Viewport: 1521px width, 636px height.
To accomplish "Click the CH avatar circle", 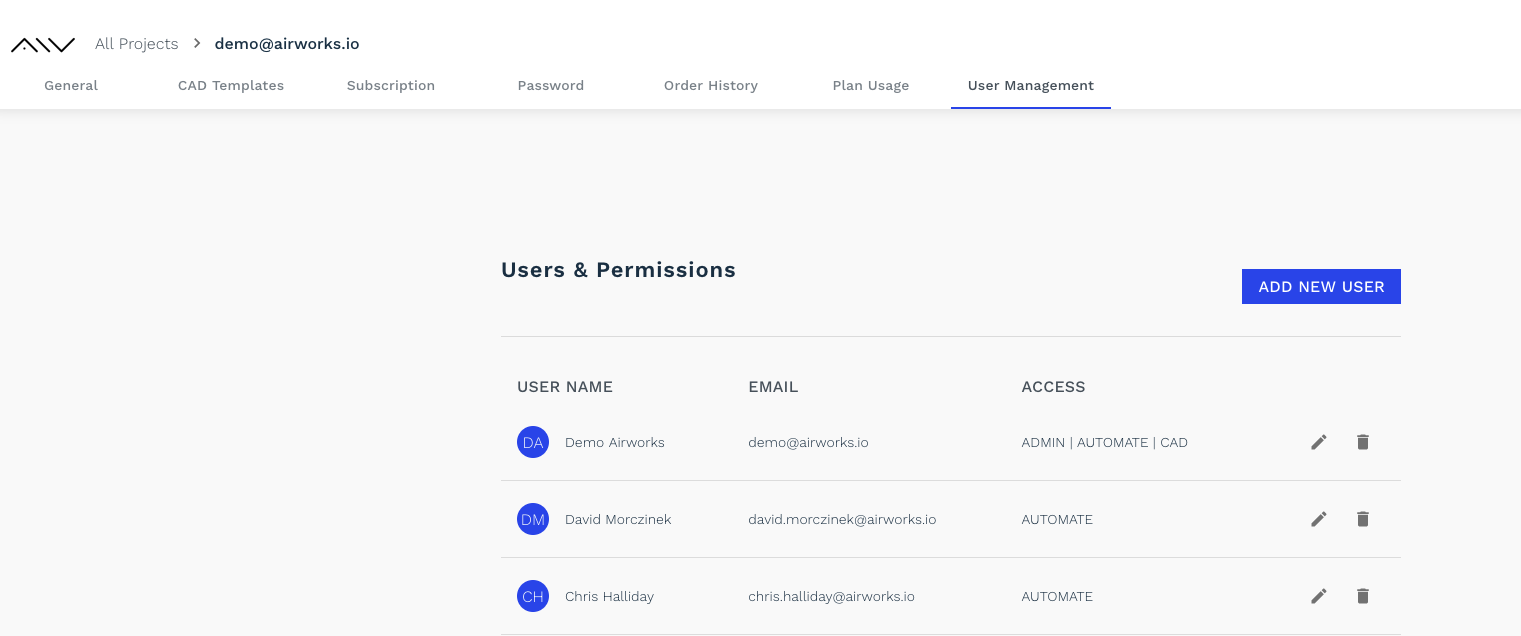I will click(x=533, y=596).
